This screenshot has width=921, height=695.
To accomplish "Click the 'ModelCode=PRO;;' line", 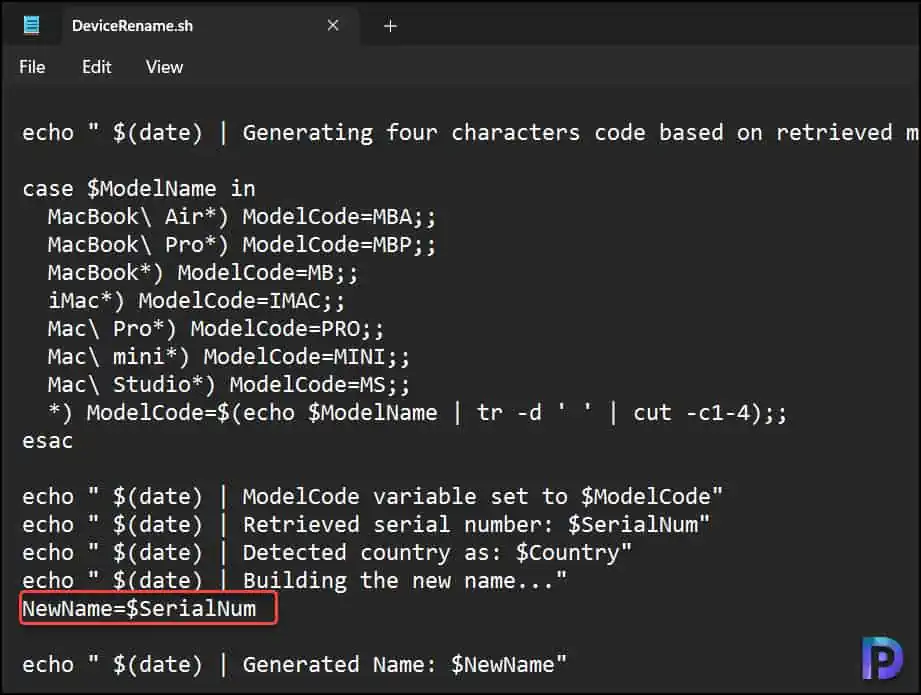I will pyautogui.click(x=216, y=329).
